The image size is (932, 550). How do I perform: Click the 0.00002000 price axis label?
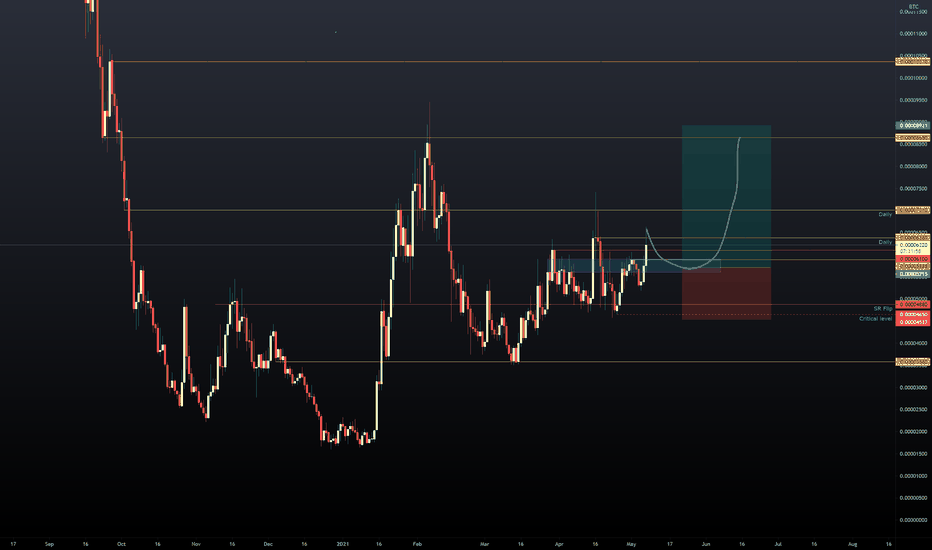coord(913,432)
